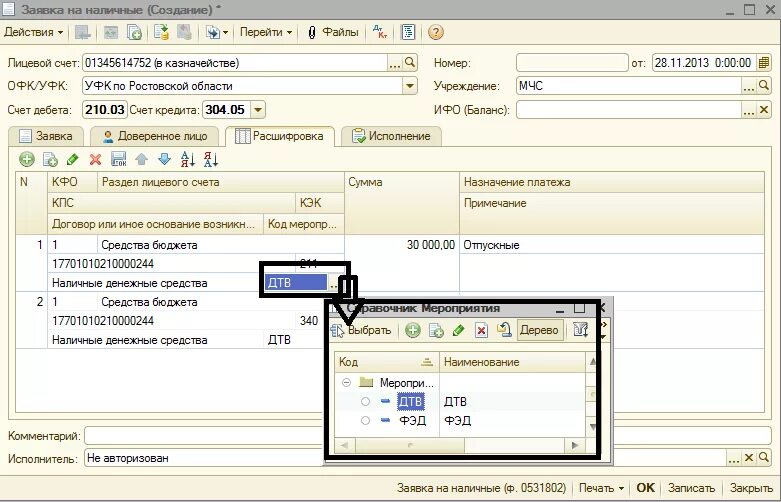The height and width of the screenshot is (502, 781).
Task: Add a table row with the green plus
Action: [27, 159]
